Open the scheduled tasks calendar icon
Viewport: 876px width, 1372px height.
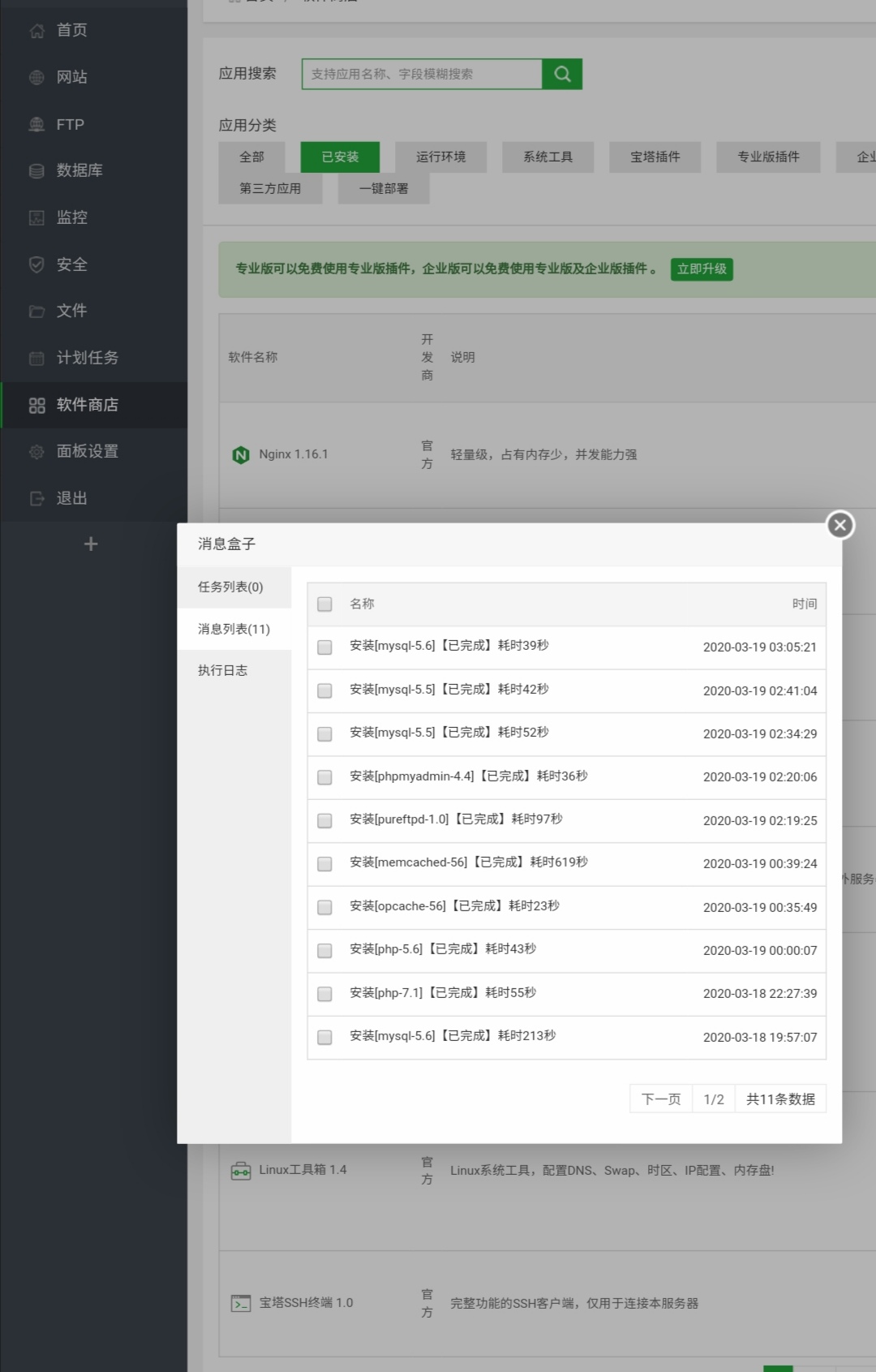click(x=36, y=358)
